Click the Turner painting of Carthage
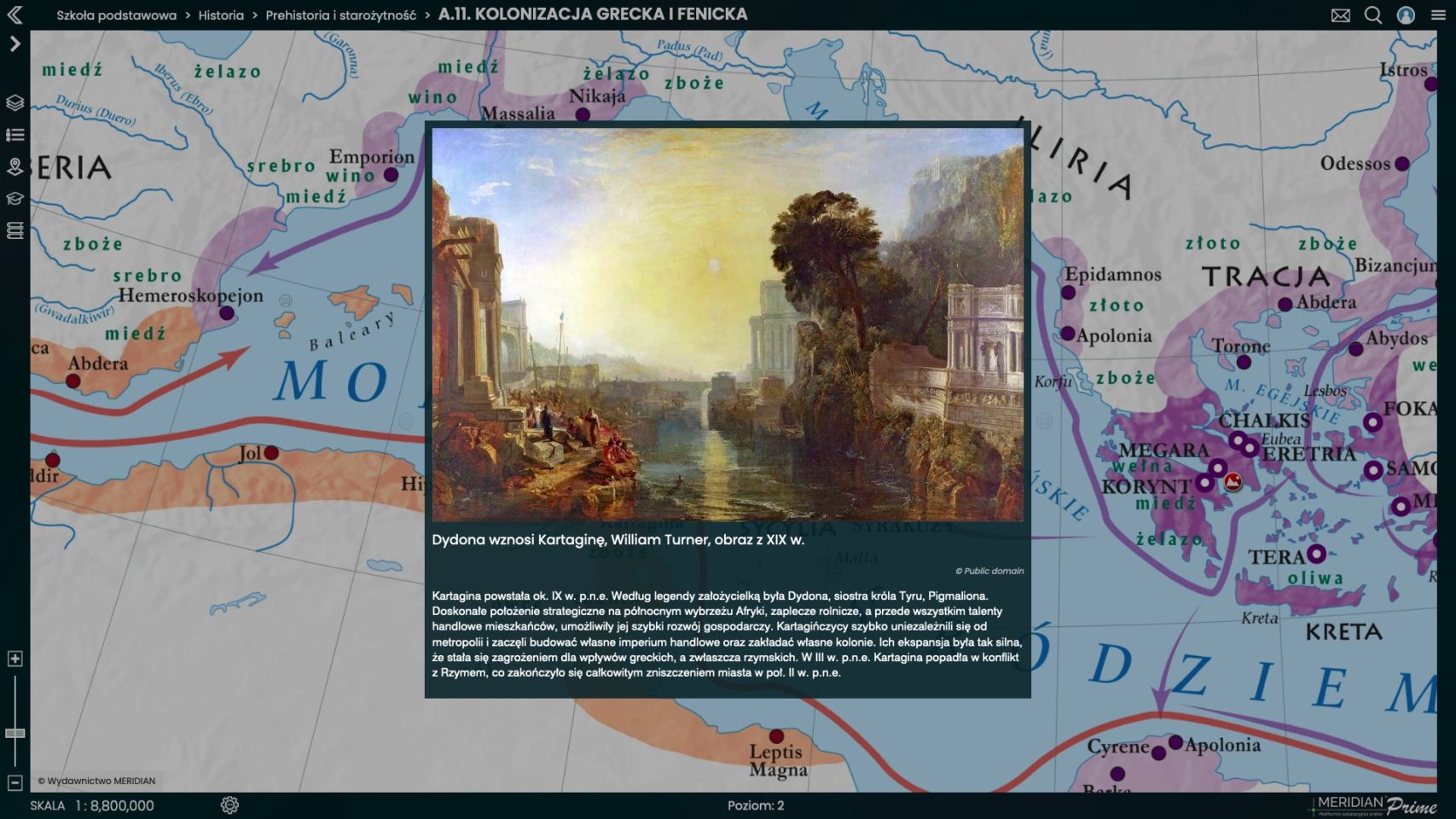The width and height of the screenshot is (1456, 819). tap(728, 324)
